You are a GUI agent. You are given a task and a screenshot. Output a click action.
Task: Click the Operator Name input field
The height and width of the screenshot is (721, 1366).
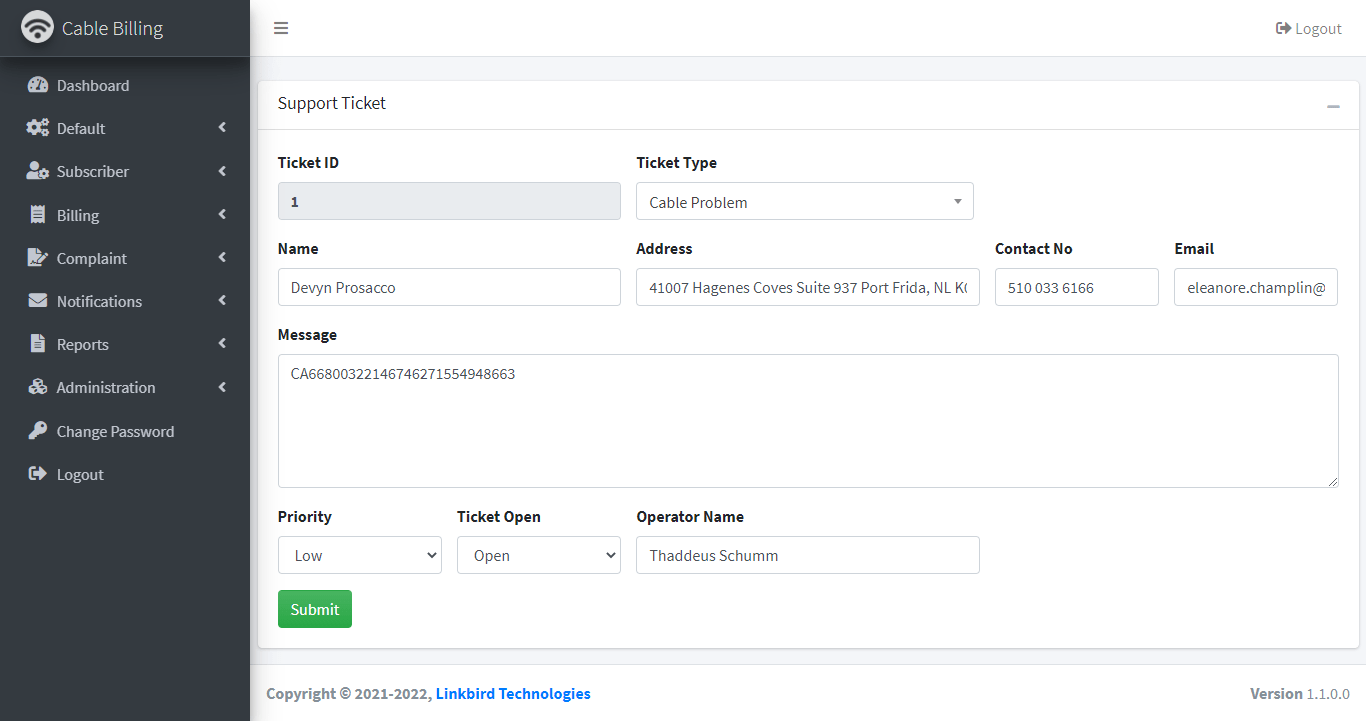[x=807, y=555]
